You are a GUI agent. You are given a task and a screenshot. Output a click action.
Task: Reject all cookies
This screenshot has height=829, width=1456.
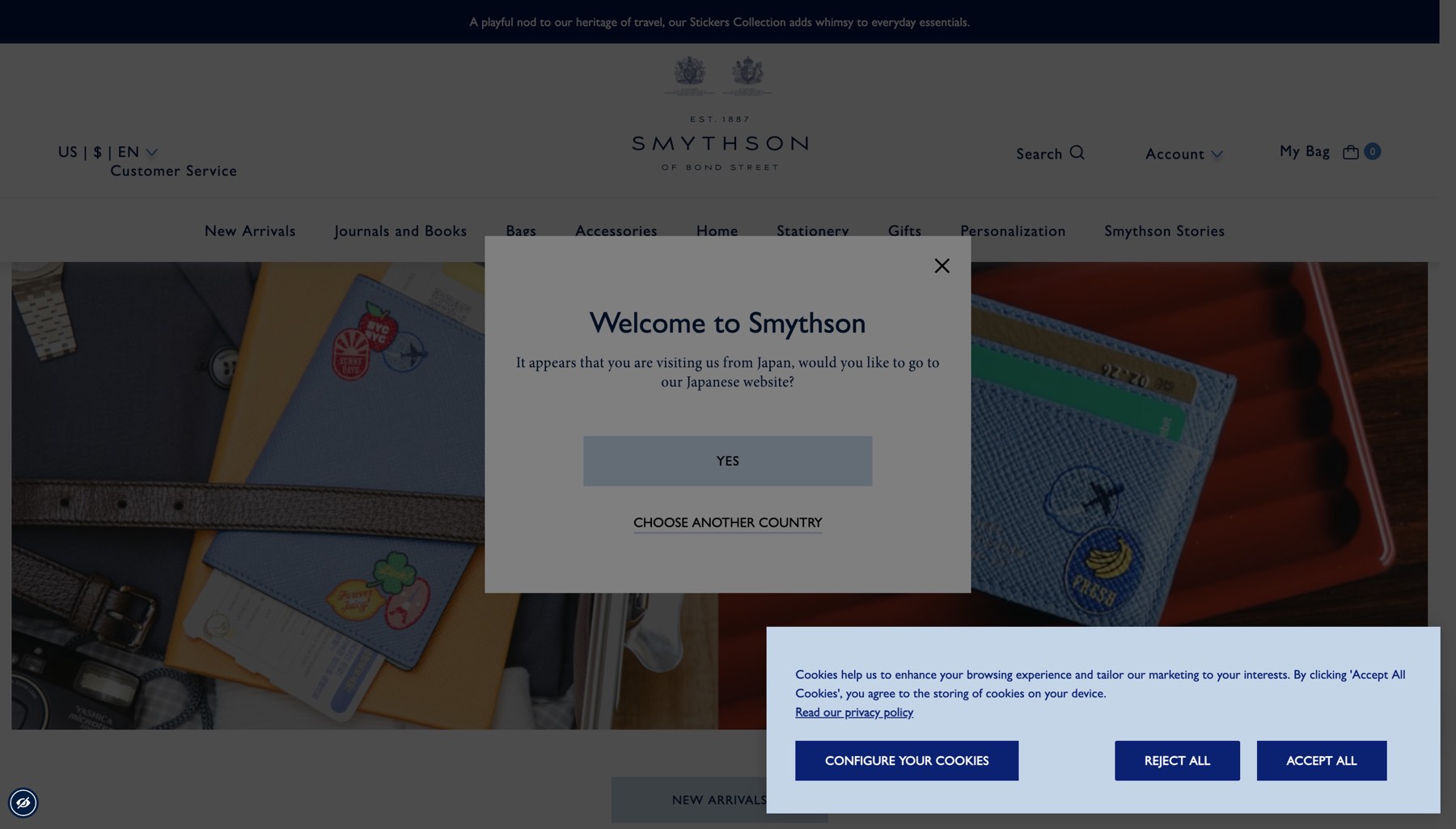(x=1177, y=760)
